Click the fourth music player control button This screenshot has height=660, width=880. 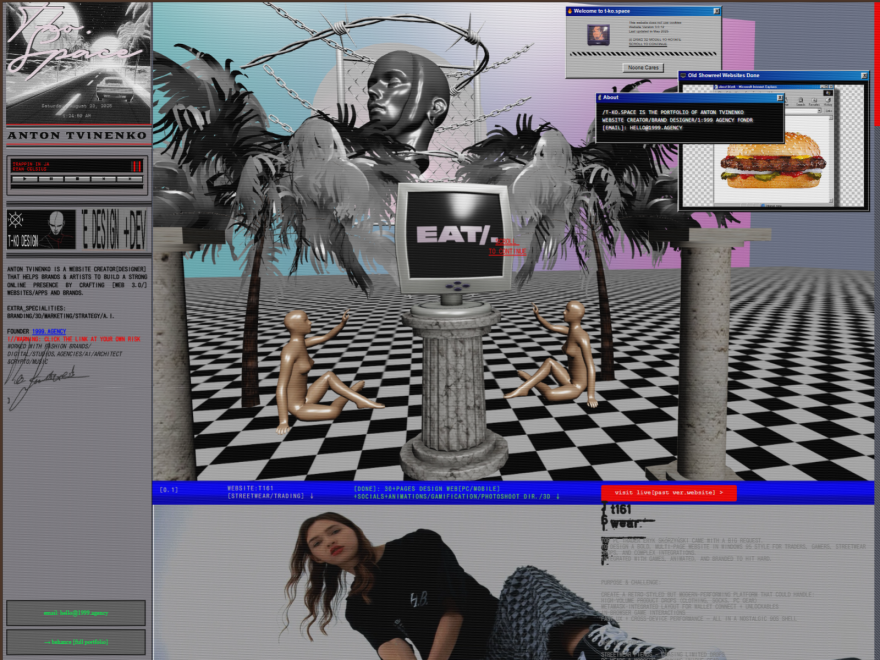point(103,179)
